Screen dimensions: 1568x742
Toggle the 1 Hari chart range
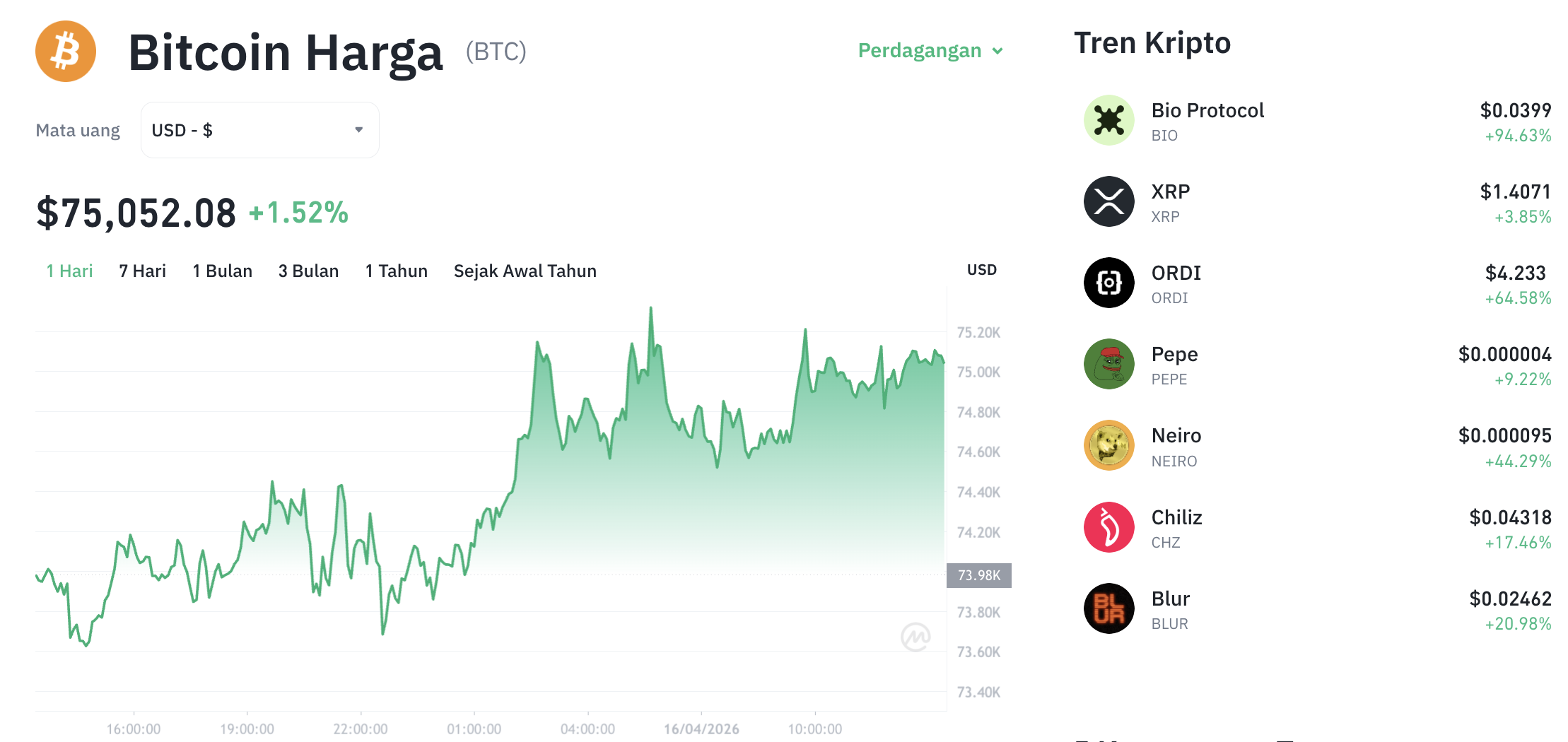[x=69, y=271]
